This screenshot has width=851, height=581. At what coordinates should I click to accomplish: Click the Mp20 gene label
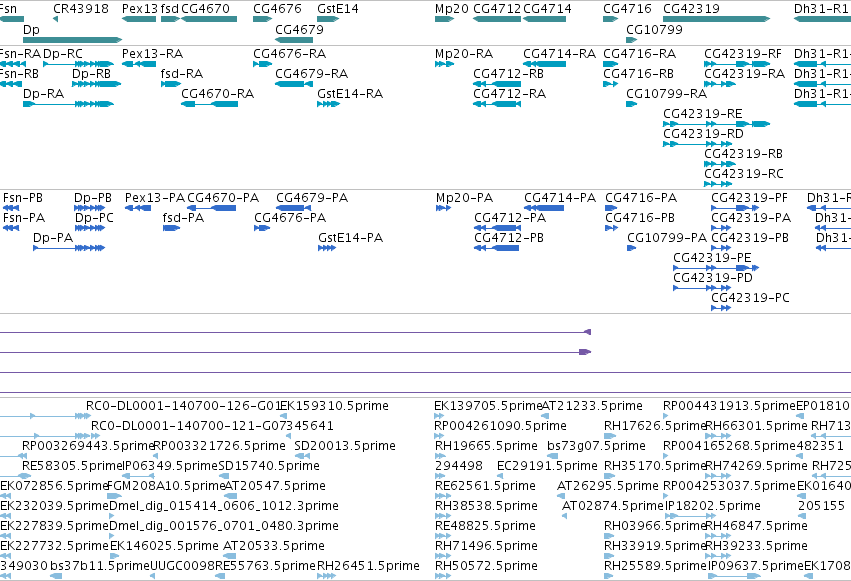pyautogui.click(x=452, y=9)
